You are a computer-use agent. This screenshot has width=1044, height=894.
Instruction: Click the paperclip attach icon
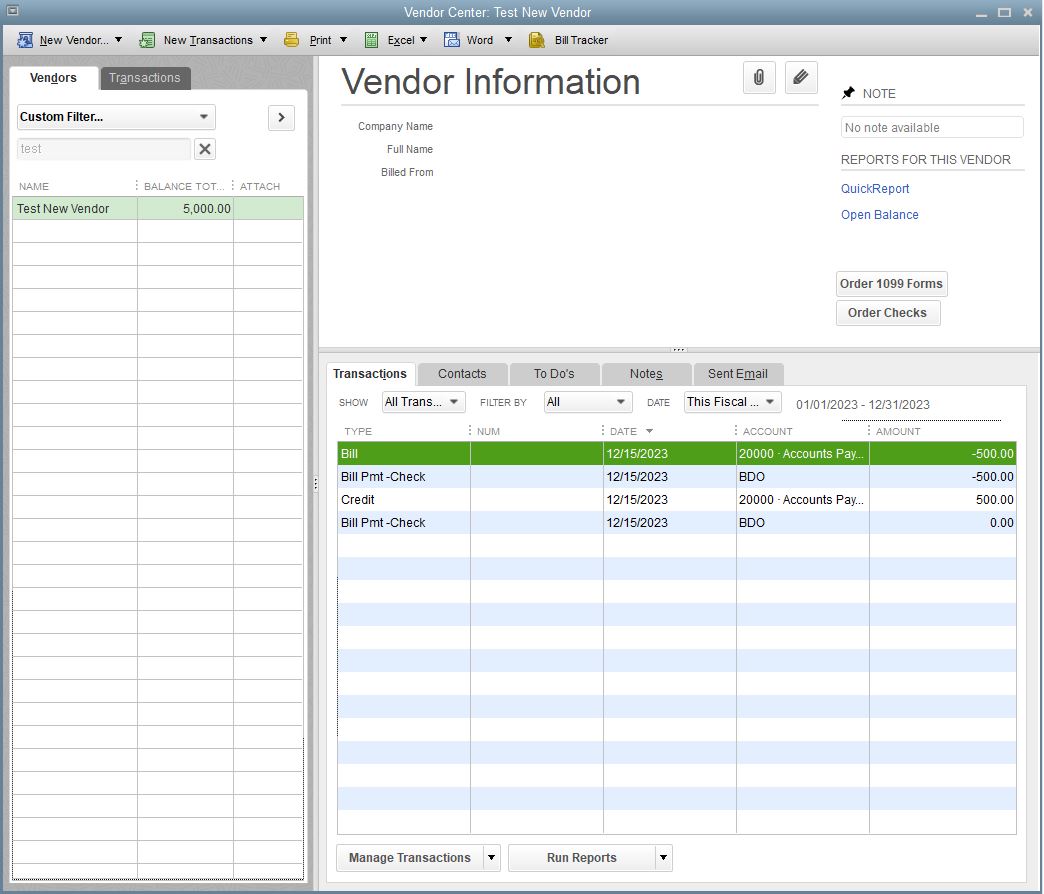[759, 78]
